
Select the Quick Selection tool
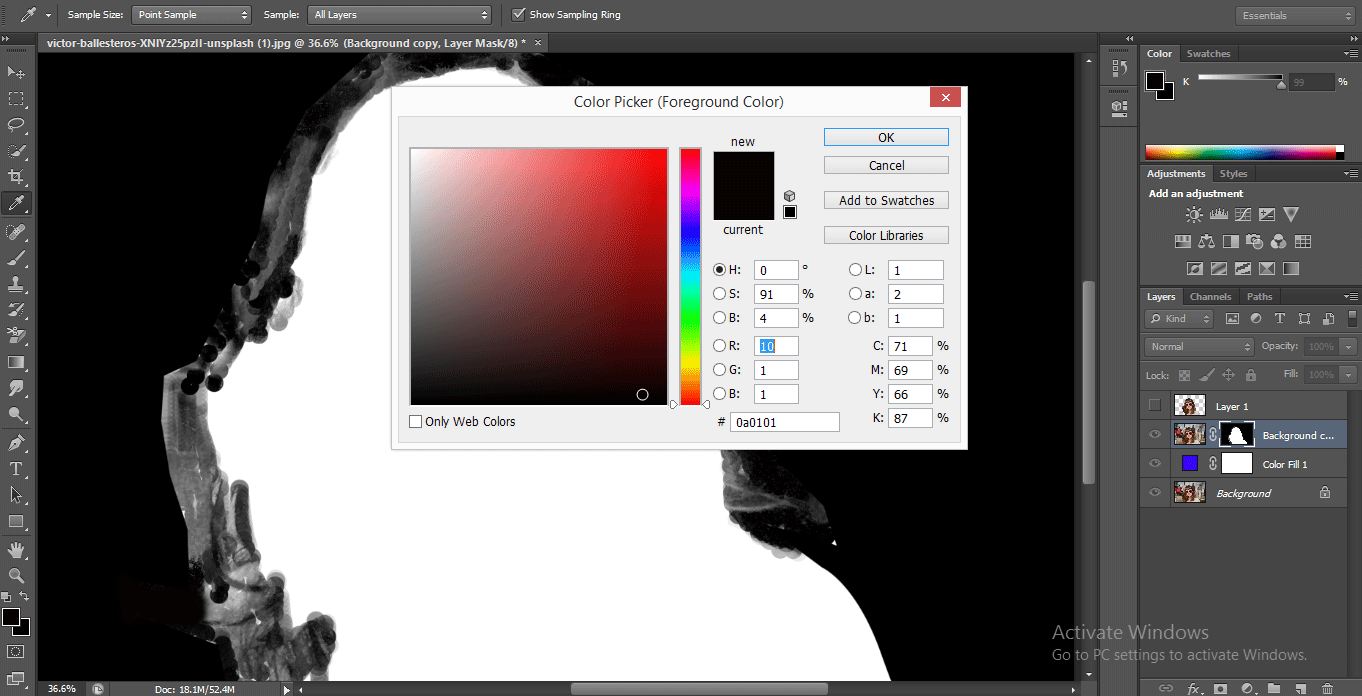click(x=17, y=151)
